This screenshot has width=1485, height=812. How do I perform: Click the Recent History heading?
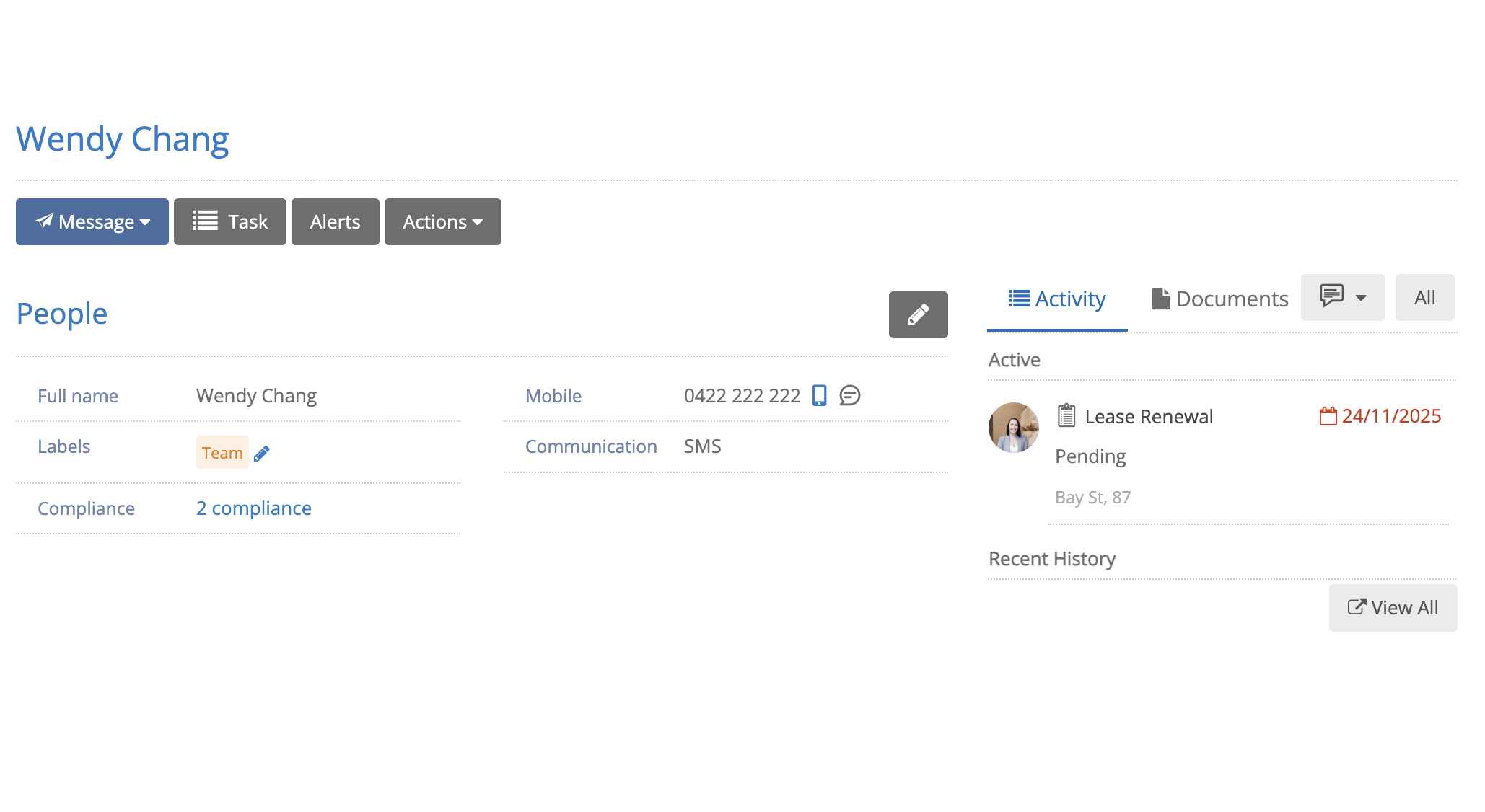click(x=1052, y=559)
